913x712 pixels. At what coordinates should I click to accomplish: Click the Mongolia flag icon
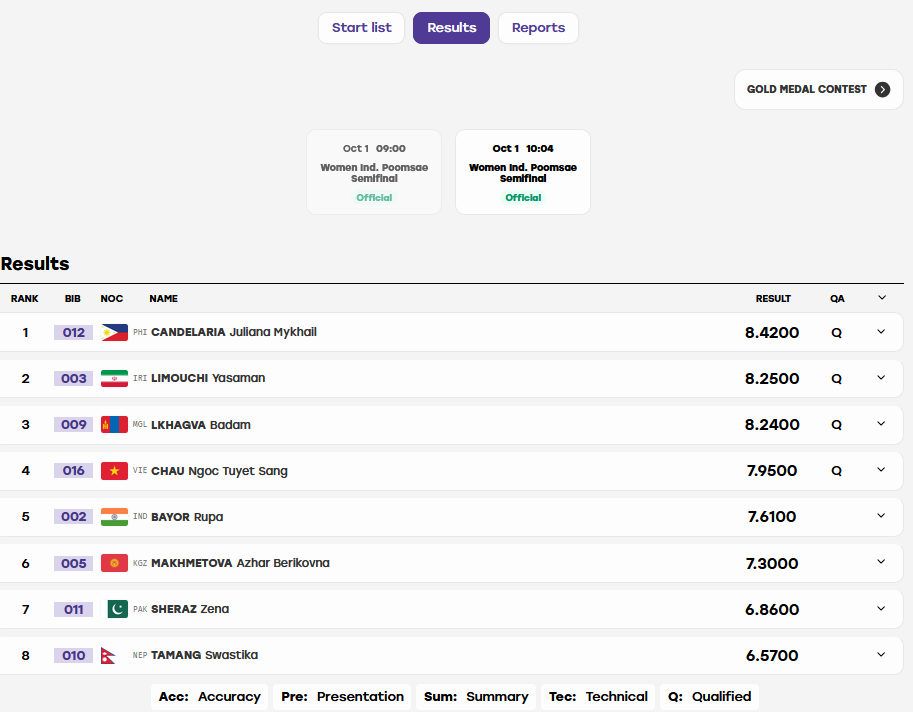click(x=114, y=424)
